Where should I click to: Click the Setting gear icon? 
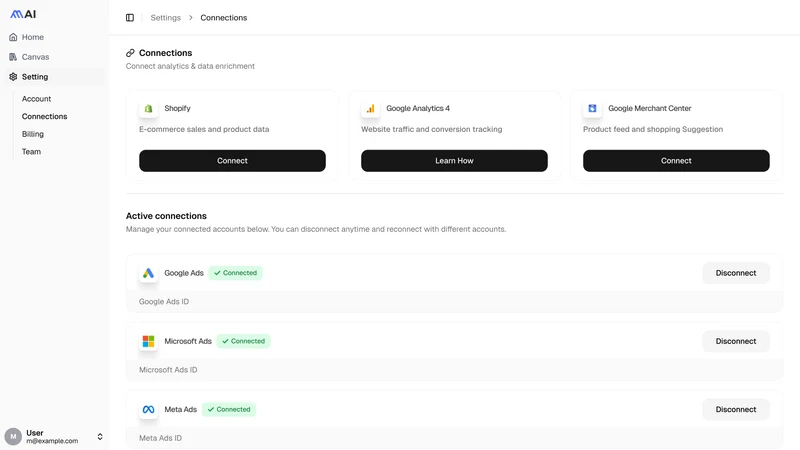[x=13, y=77]
